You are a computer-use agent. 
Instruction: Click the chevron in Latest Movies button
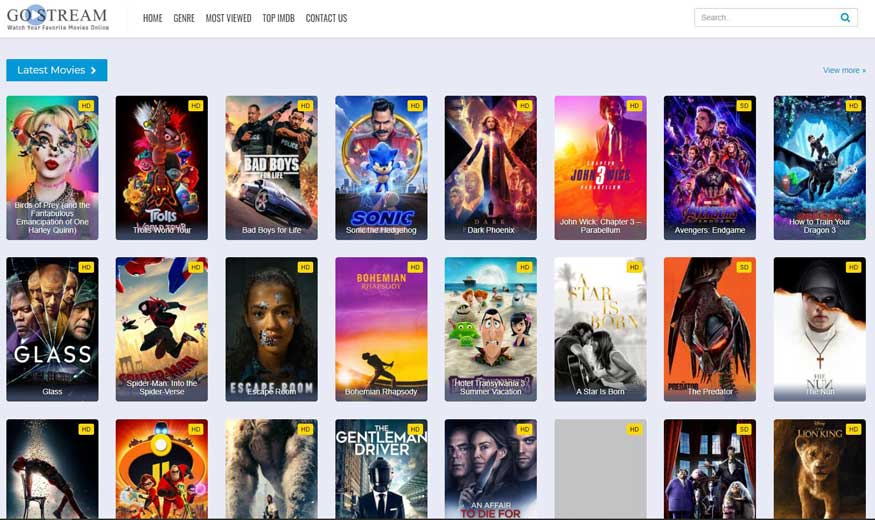click(93, 70)
